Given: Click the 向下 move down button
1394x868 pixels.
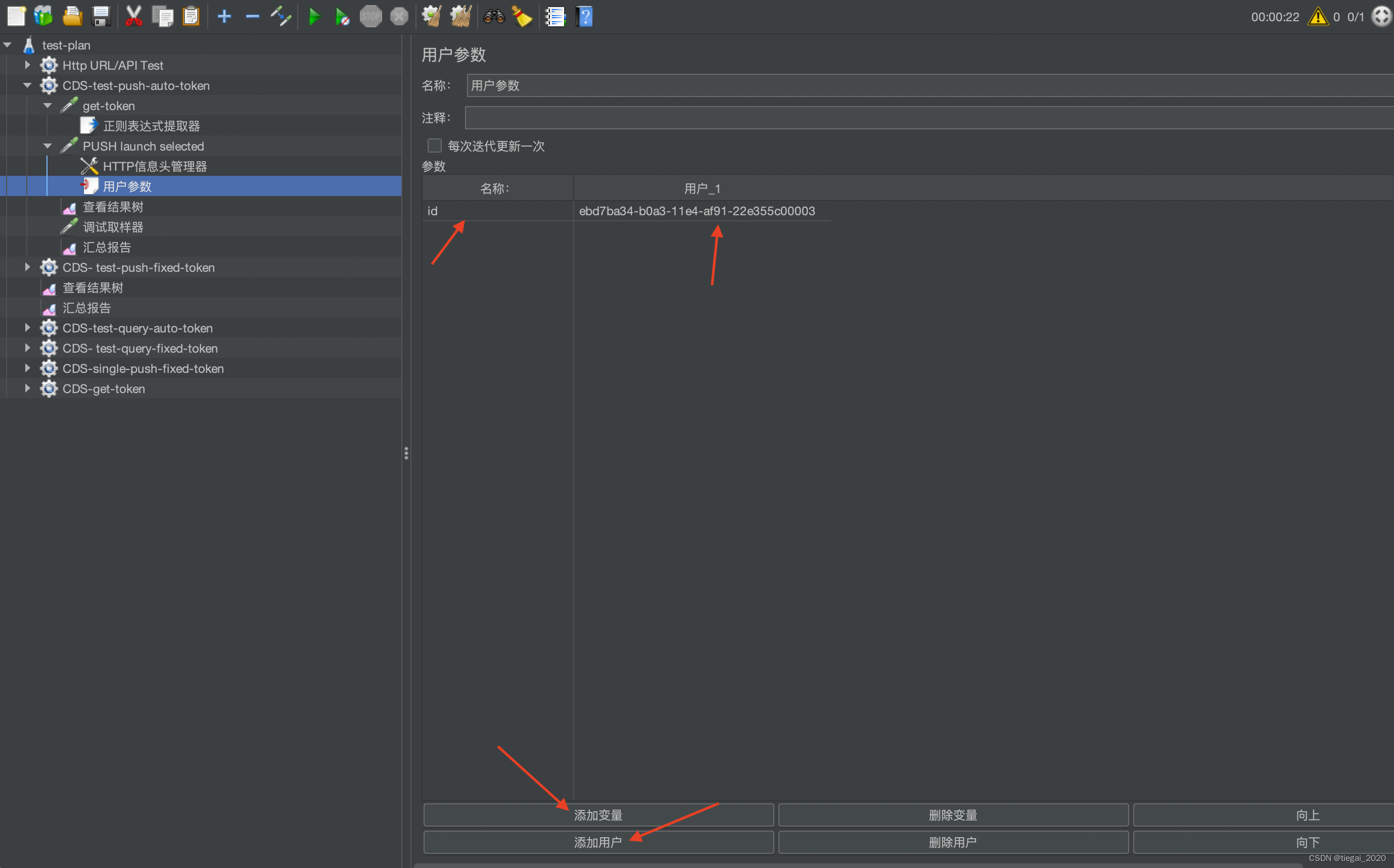Looking at the screenshot, I should pyautogui.click(x=1264, y=842).
